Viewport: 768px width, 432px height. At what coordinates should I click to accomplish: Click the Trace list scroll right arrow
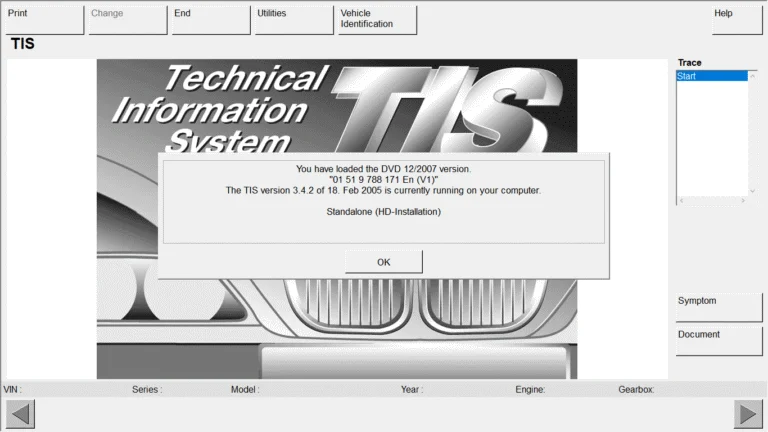tap(743, 200)
